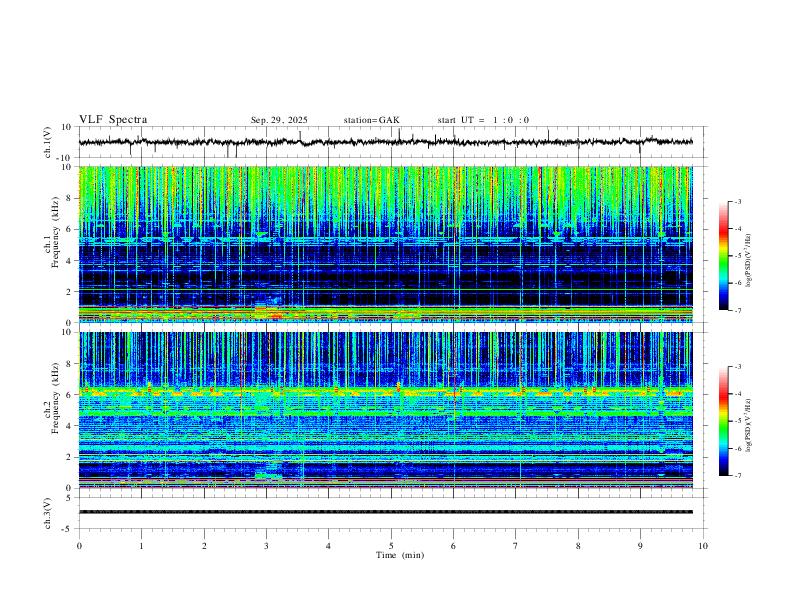Click the "4" kHz tick on ch.2 spectrogram axis

point(69,426)
